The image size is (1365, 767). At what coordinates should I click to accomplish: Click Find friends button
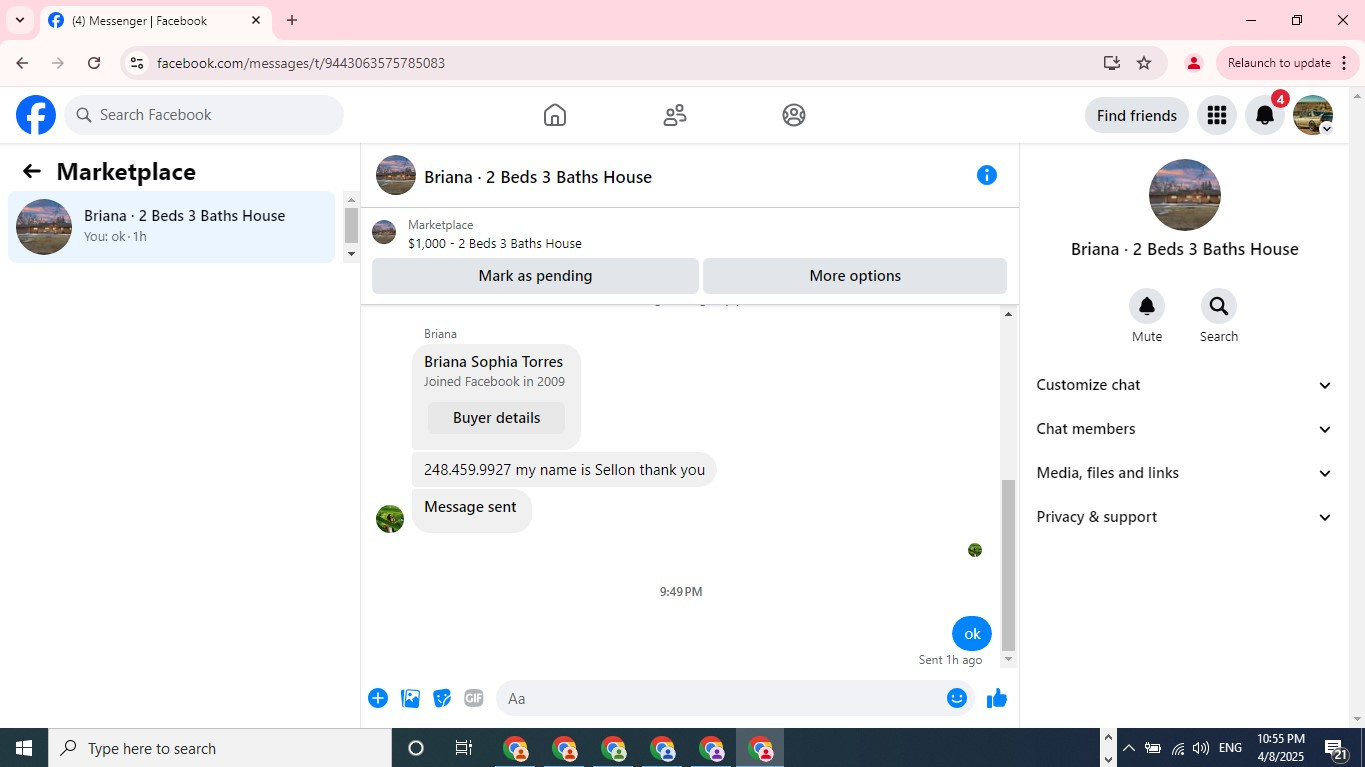click(1137, 115)
